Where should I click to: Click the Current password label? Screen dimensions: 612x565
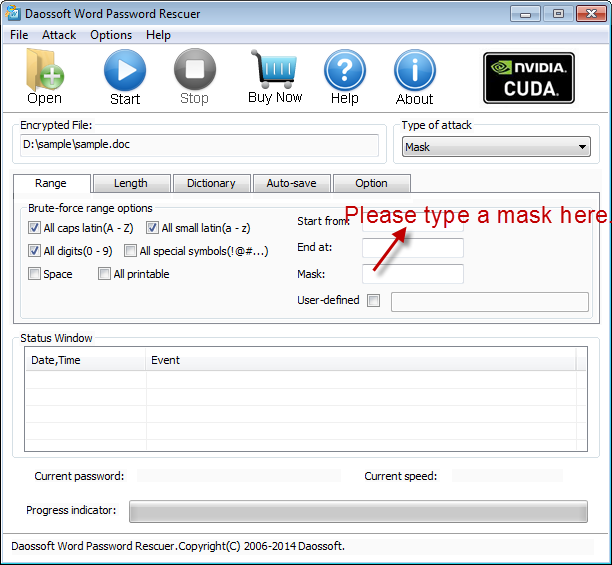click(x=79, y=476)
